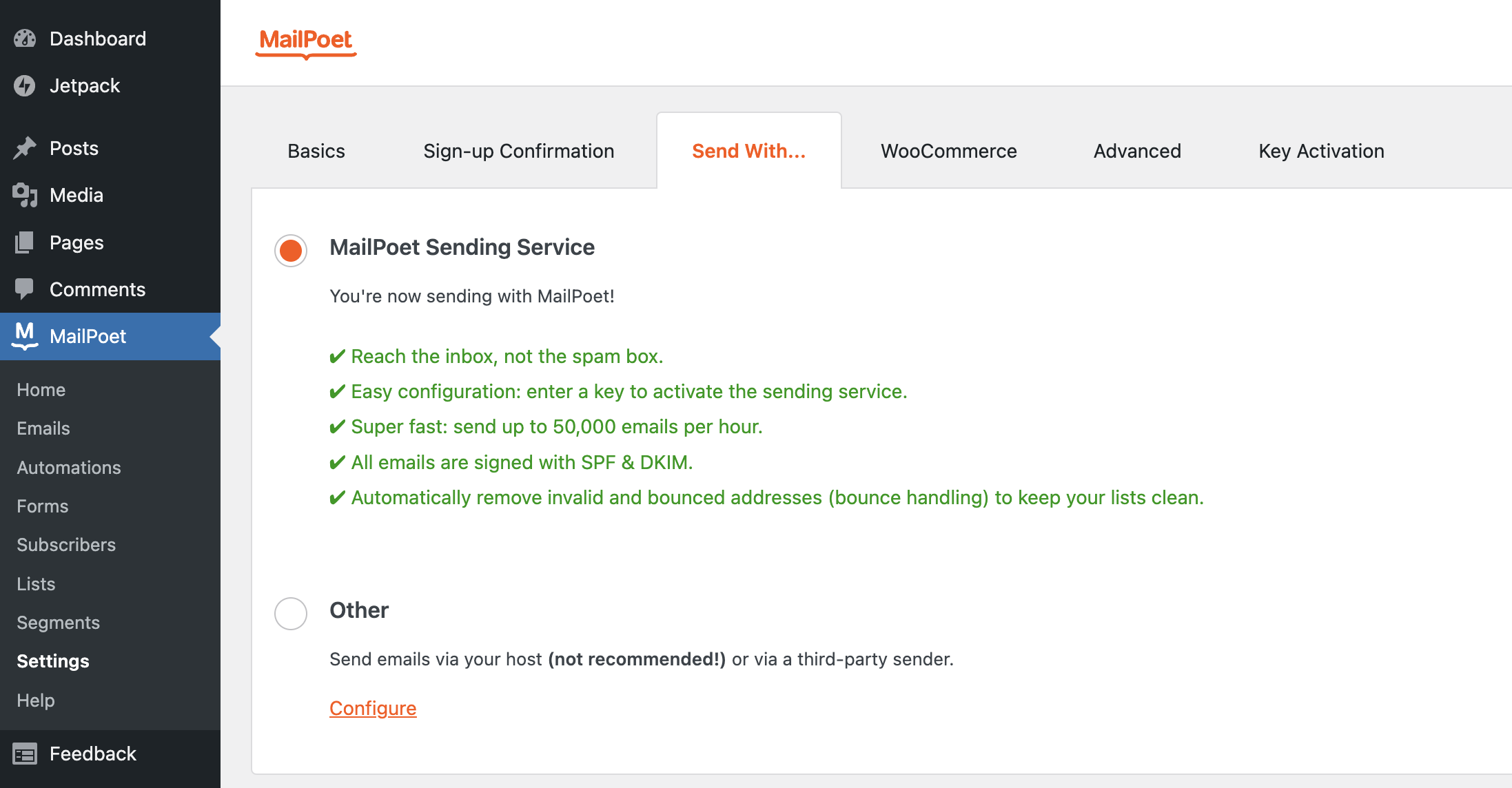
Task: Open the WooCommerce tab
Action: 948,151
